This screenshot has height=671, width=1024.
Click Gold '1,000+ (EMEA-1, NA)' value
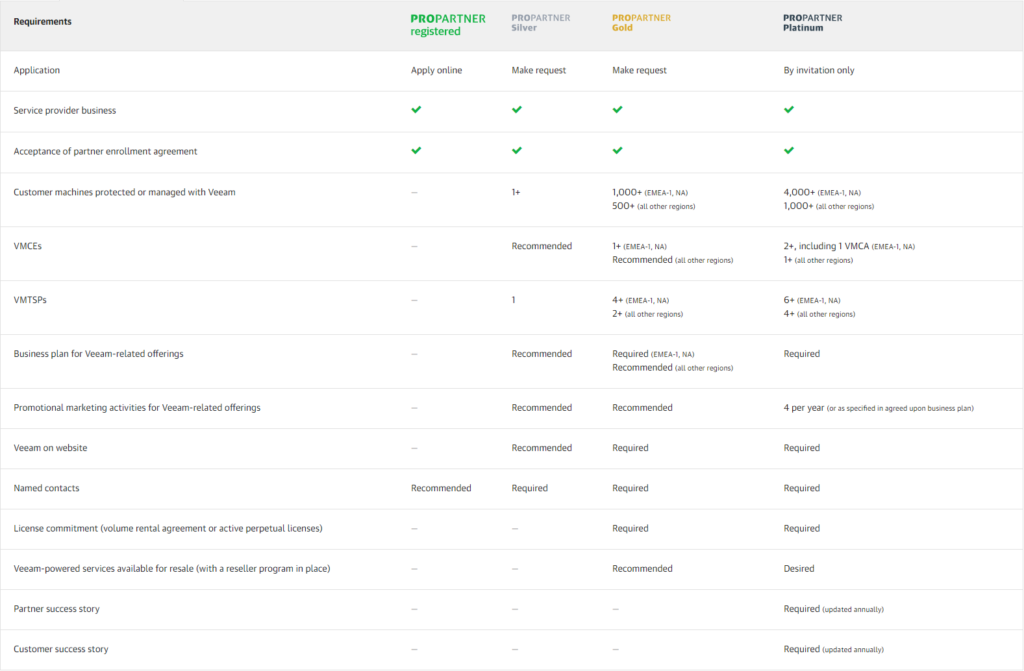[650, 192]
